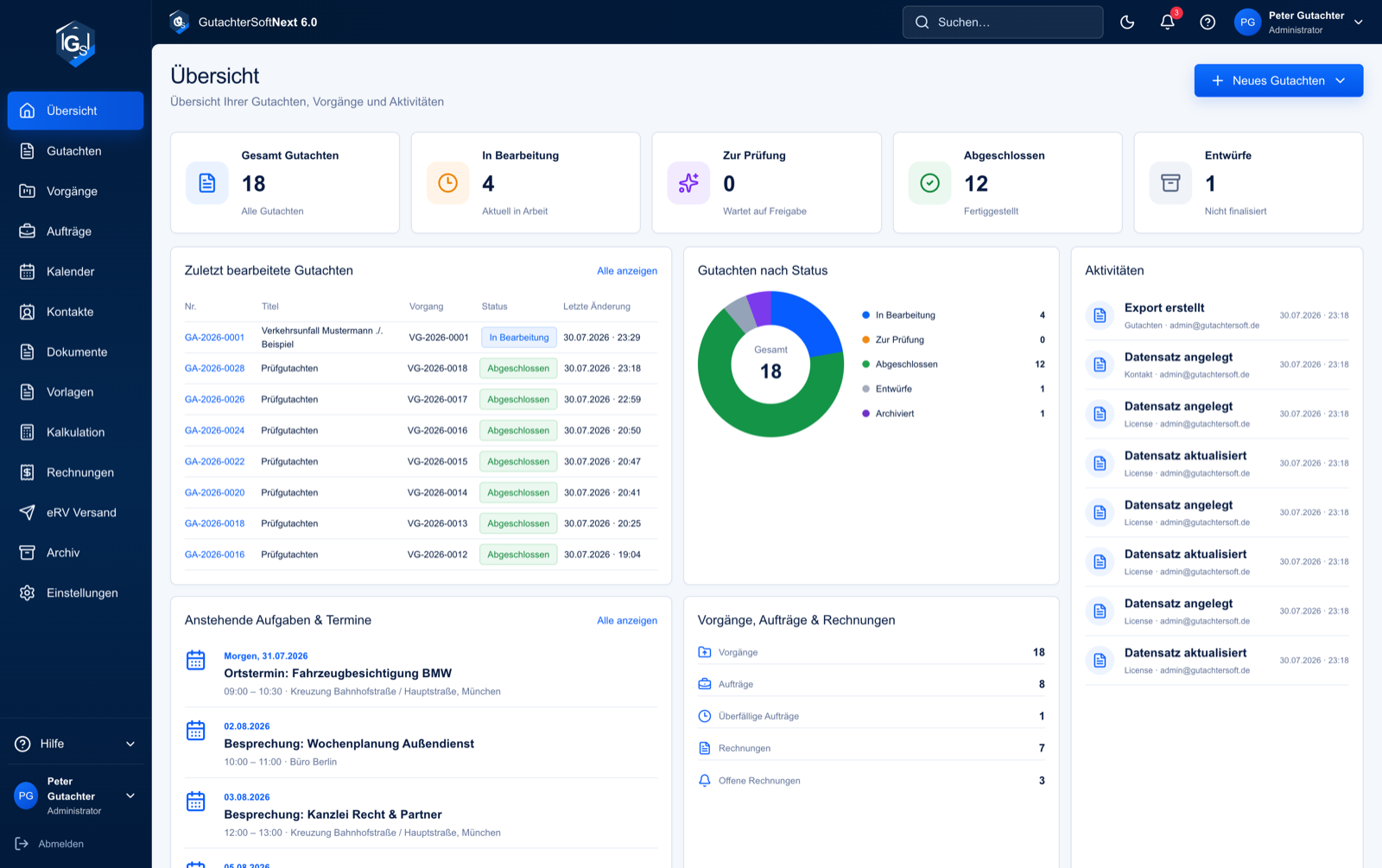
Task: Go to Übersicht in the sidebar
Action: click(75, 111)
